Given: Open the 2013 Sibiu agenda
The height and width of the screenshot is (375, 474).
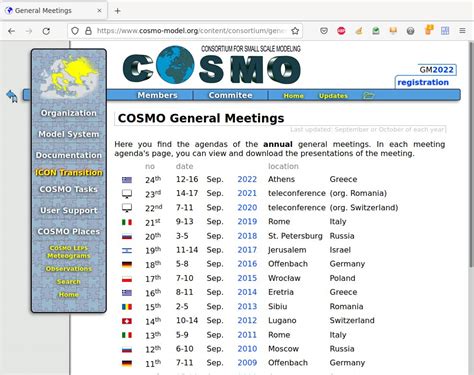Looking at the screenshot, I should [x=247, y=307].
